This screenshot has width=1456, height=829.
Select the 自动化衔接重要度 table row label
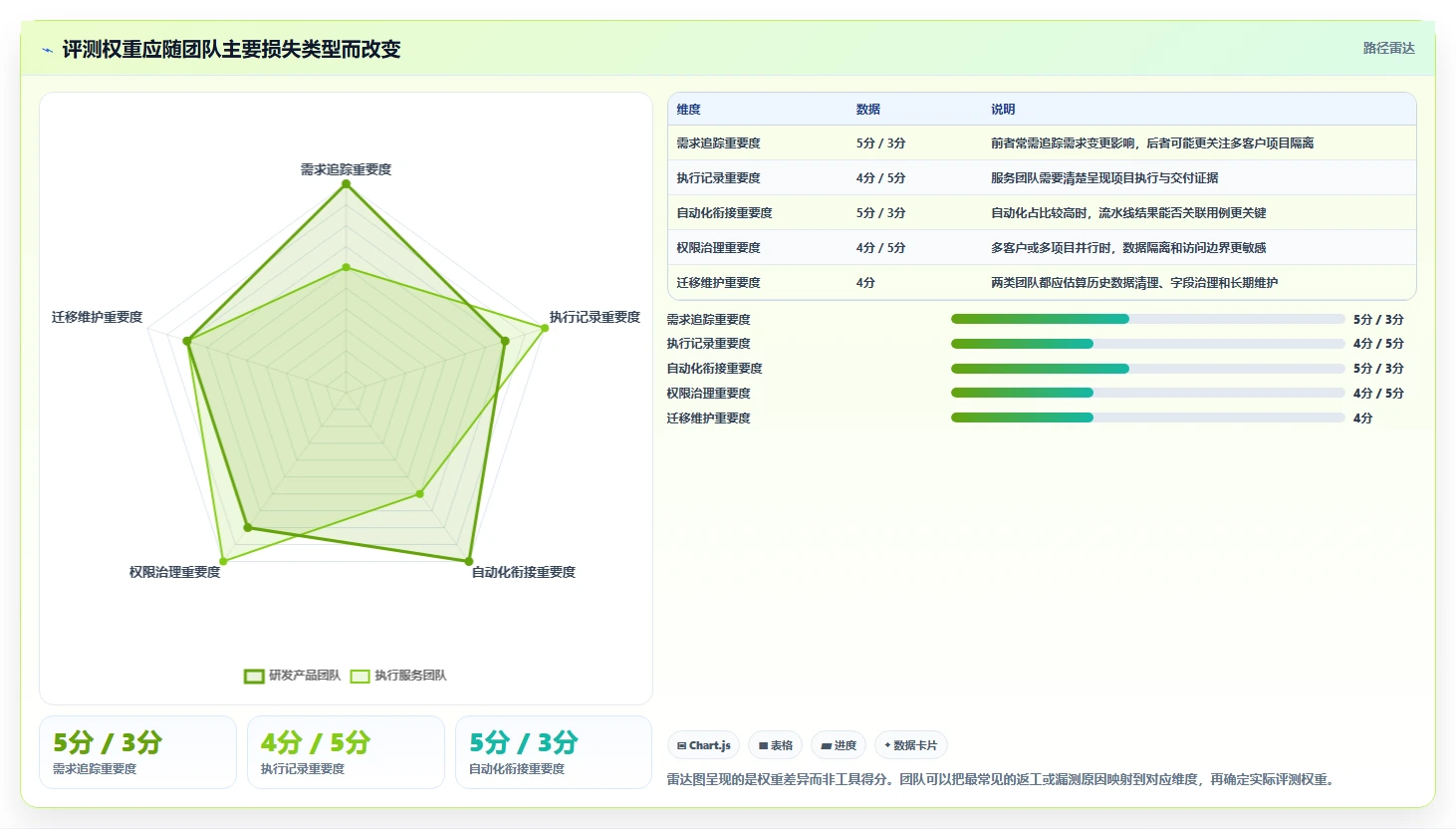(725, 213)
